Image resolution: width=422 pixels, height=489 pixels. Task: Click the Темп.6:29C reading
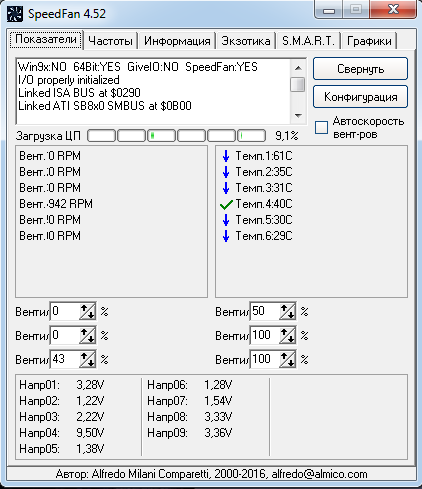click(x=264, y=236)
